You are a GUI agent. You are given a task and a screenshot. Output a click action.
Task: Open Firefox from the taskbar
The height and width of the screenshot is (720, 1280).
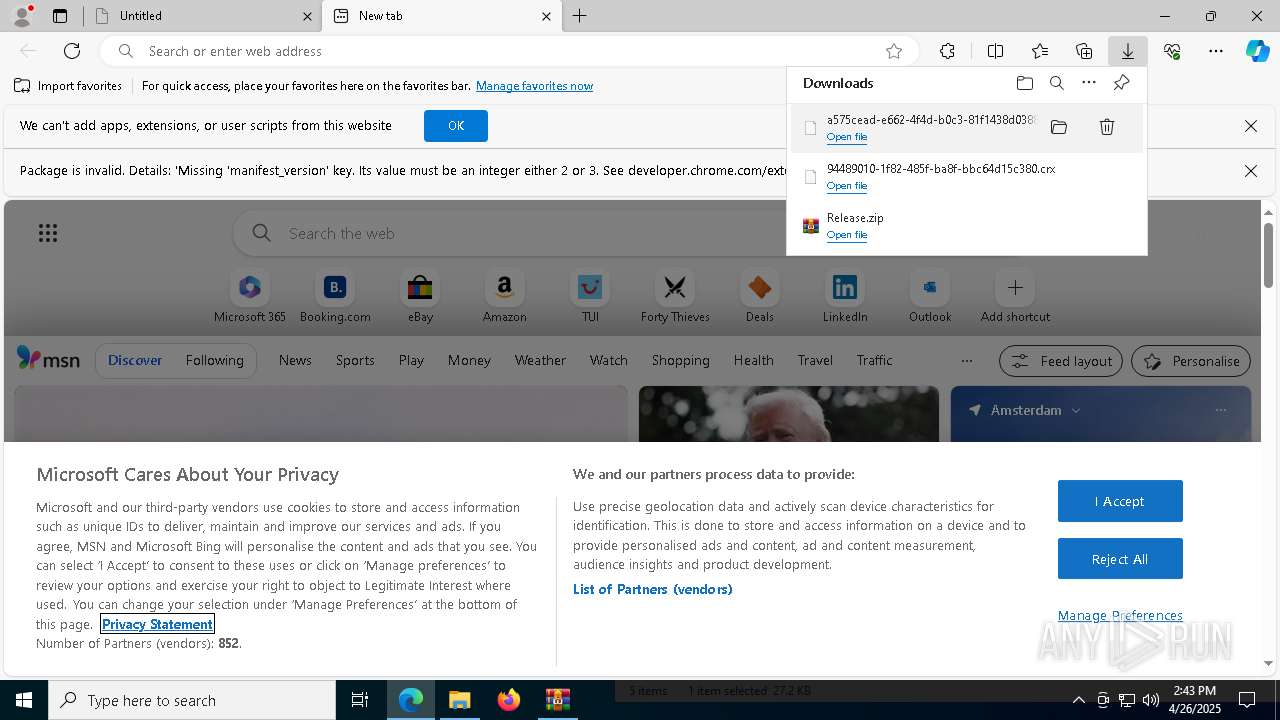click(x=509, y=700)
